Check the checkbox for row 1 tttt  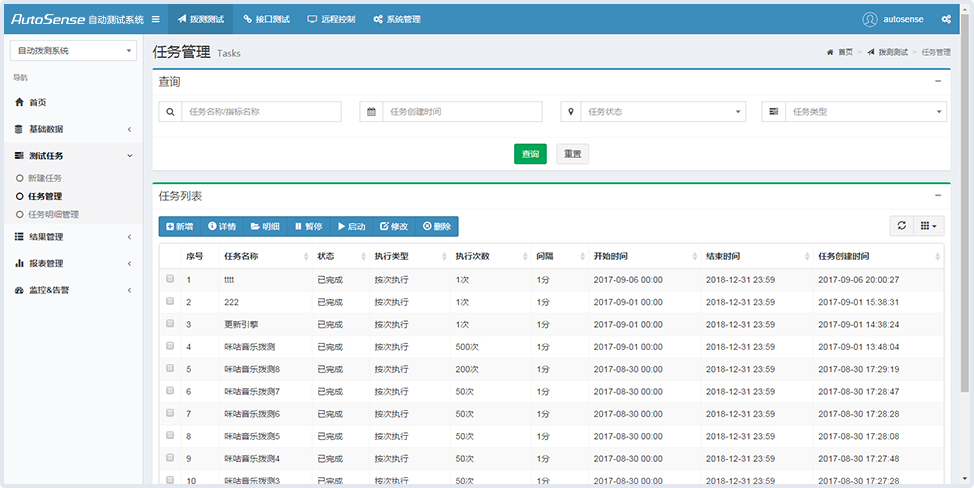170,279
